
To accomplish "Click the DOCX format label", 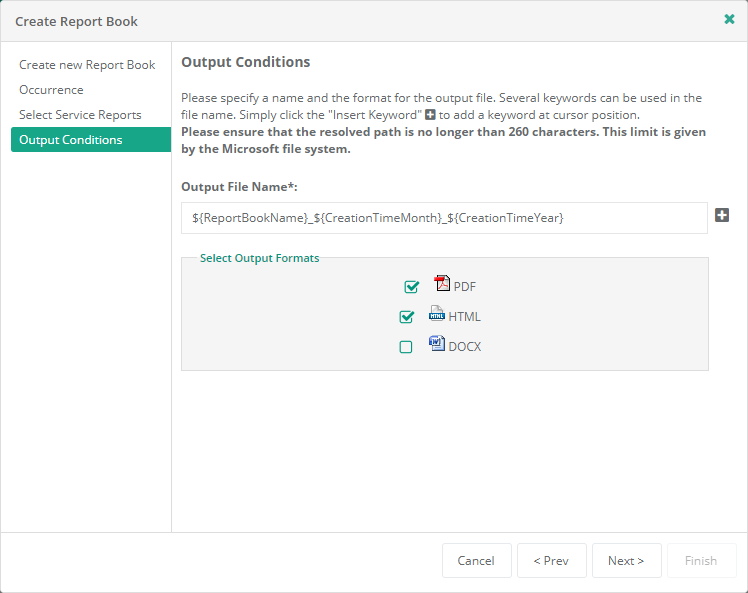I will [x=465, y=347].
